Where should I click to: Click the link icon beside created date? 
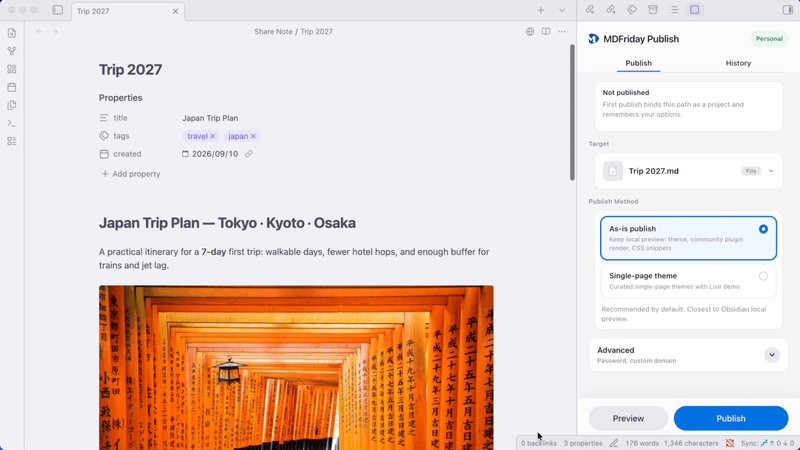point(248,154)
